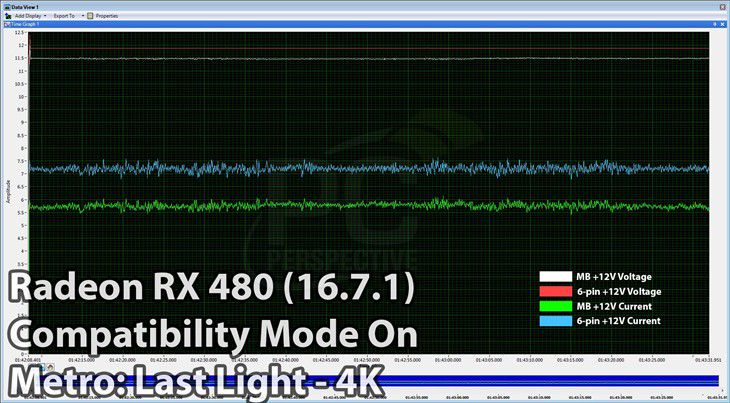
Task: Close the Time Graph 1 panel
Action: tap(723, 24)
